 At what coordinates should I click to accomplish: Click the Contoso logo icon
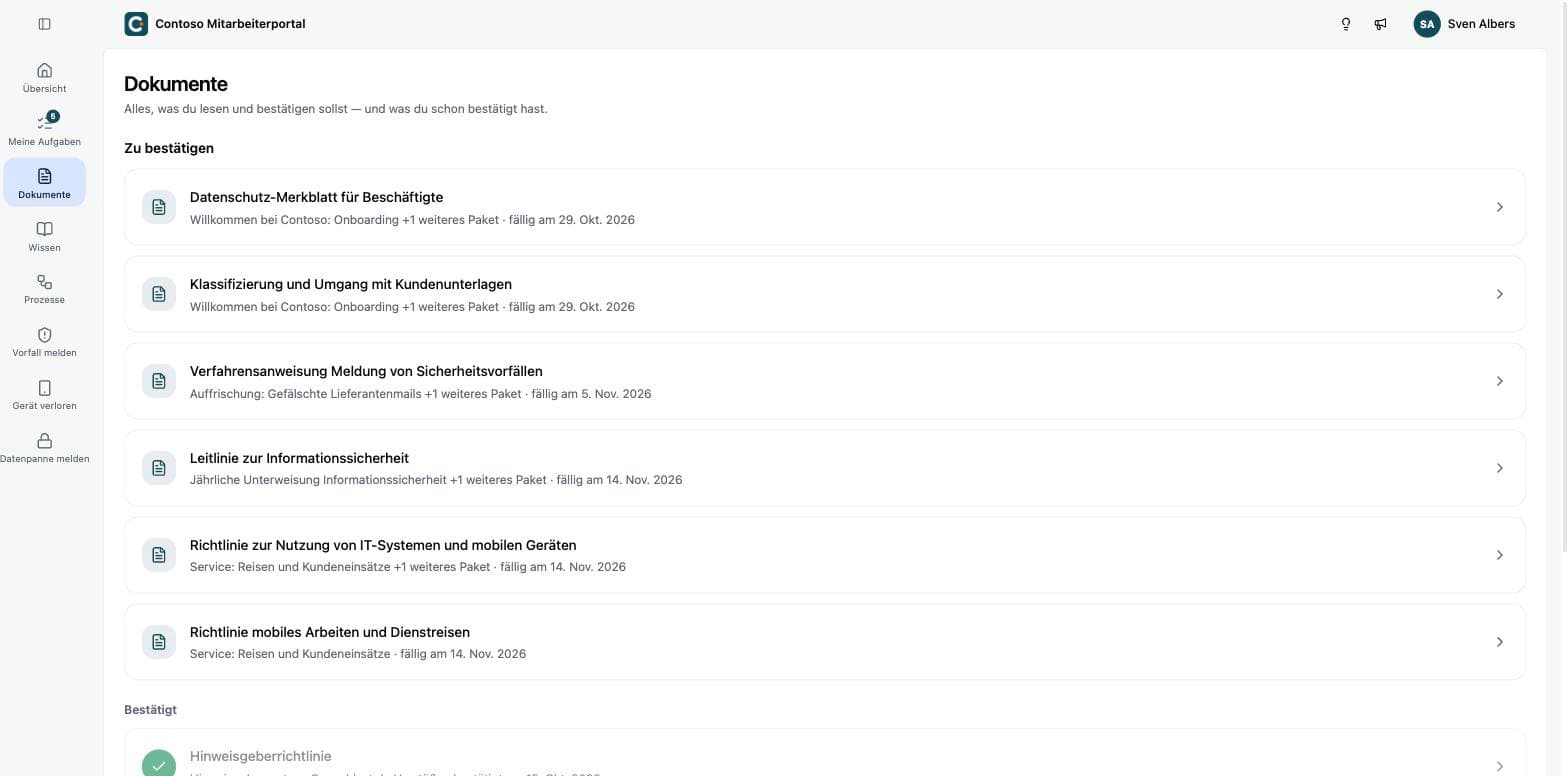pos(136,24)
